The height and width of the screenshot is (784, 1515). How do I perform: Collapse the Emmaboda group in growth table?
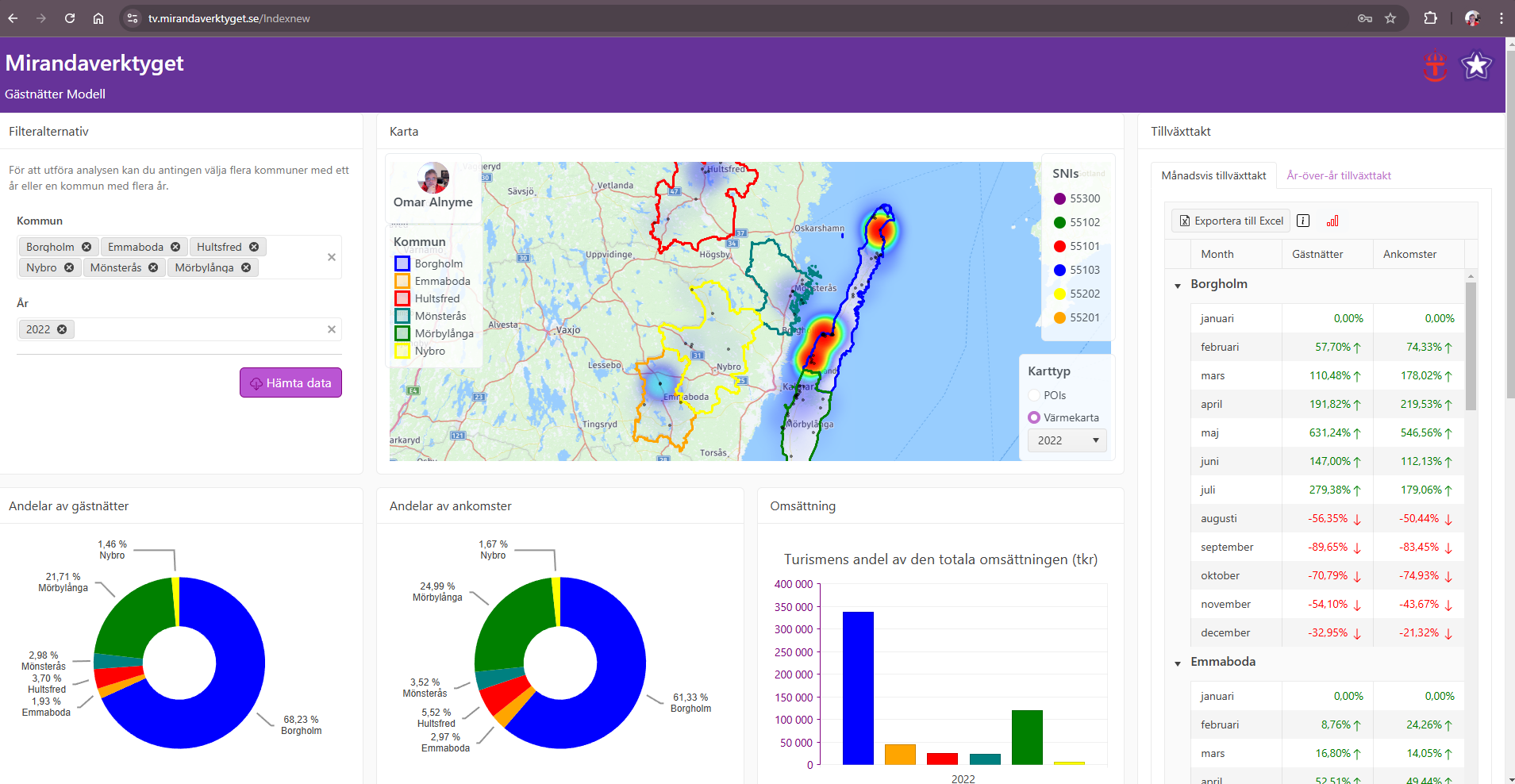1178,663
